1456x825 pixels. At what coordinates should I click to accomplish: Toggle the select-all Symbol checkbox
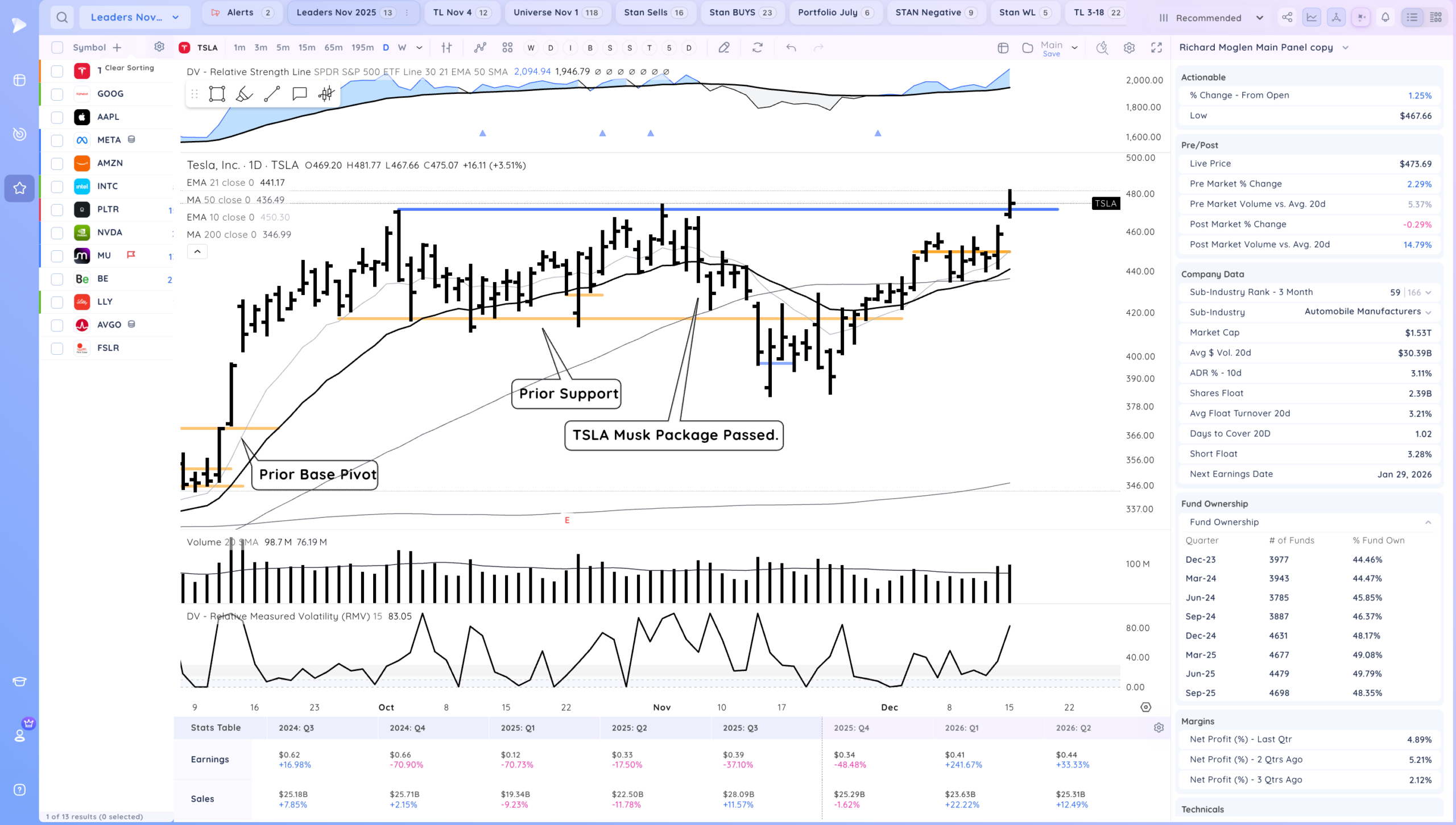coord(57,48)
